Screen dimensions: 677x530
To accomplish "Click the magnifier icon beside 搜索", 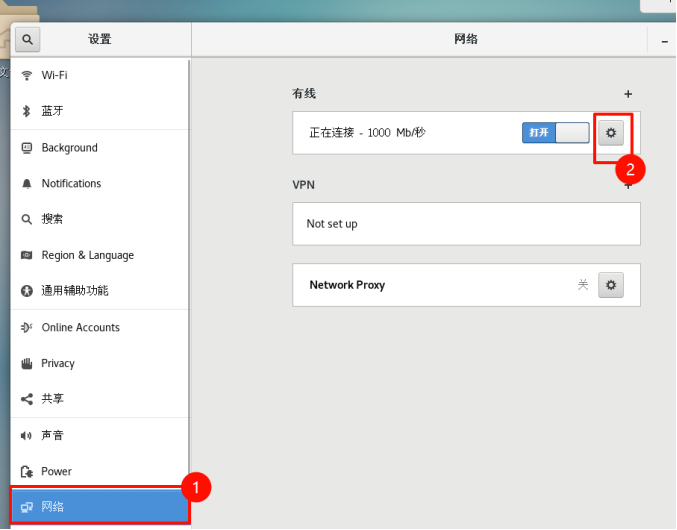I will [x=27, y=220].
